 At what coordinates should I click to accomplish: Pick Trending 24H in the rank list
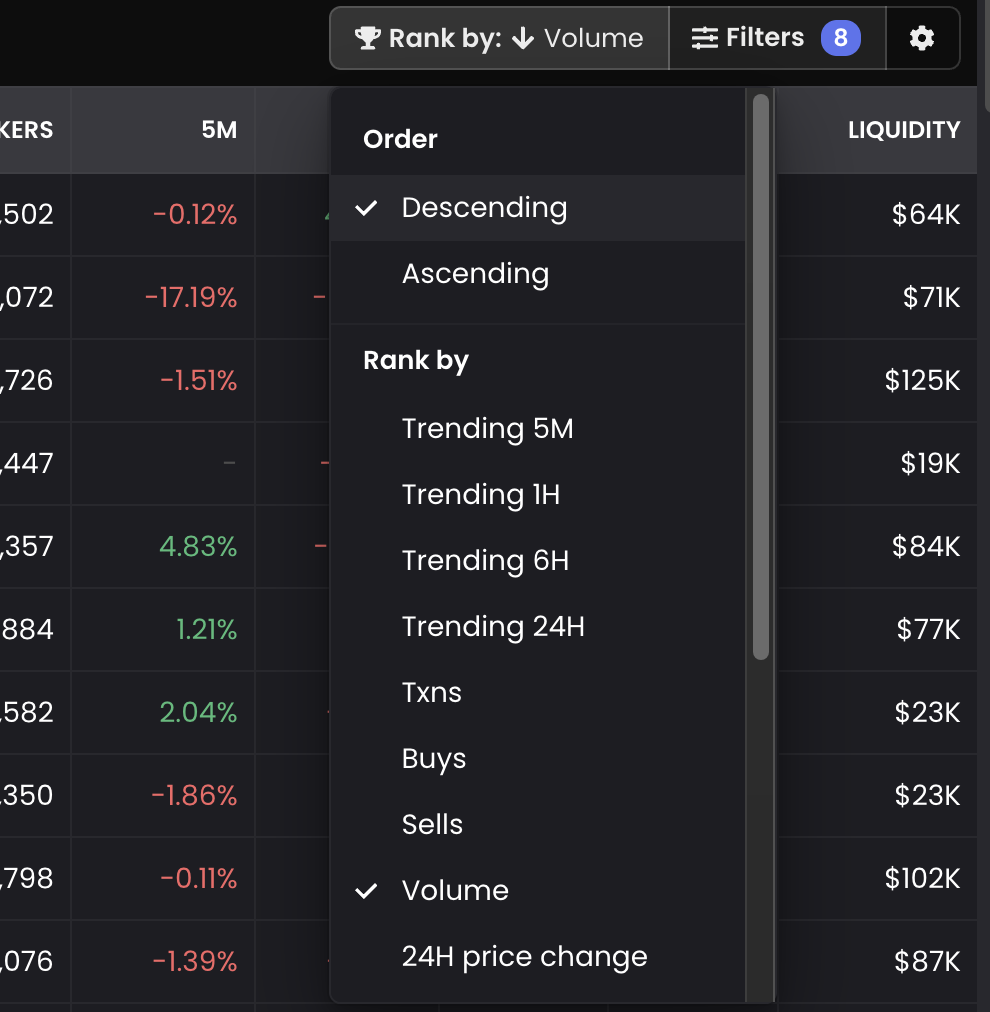pos(493,627)
